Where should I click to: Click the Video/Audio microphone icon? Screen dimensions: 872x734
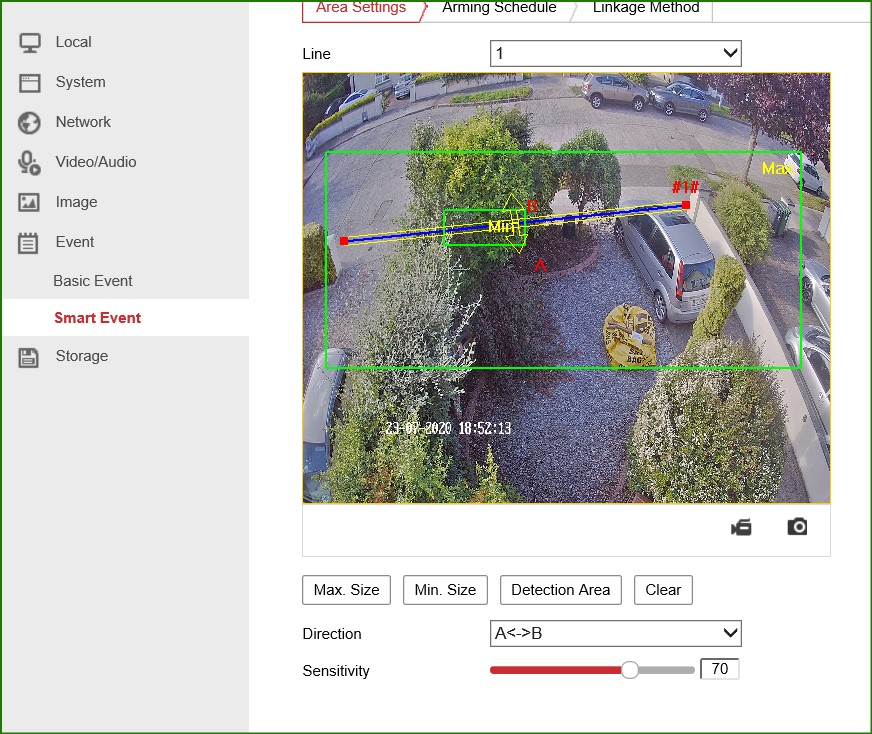pos(29,162)
